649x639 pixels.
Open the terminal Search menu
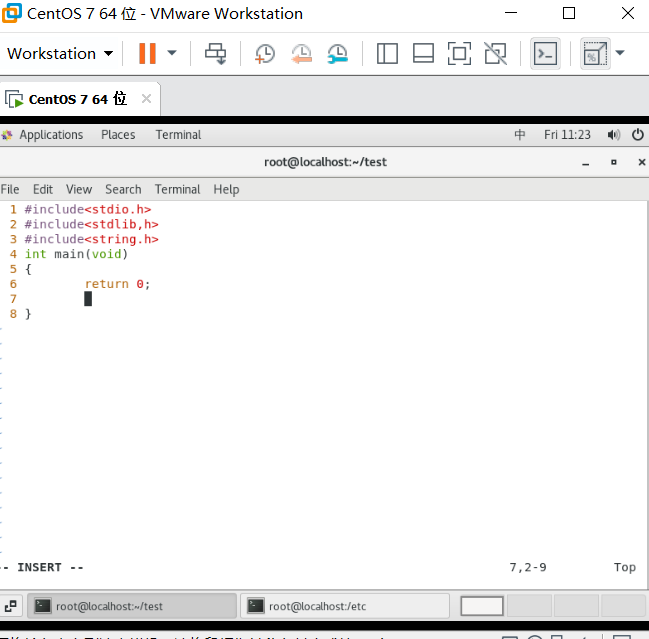[x=123, y=190]
